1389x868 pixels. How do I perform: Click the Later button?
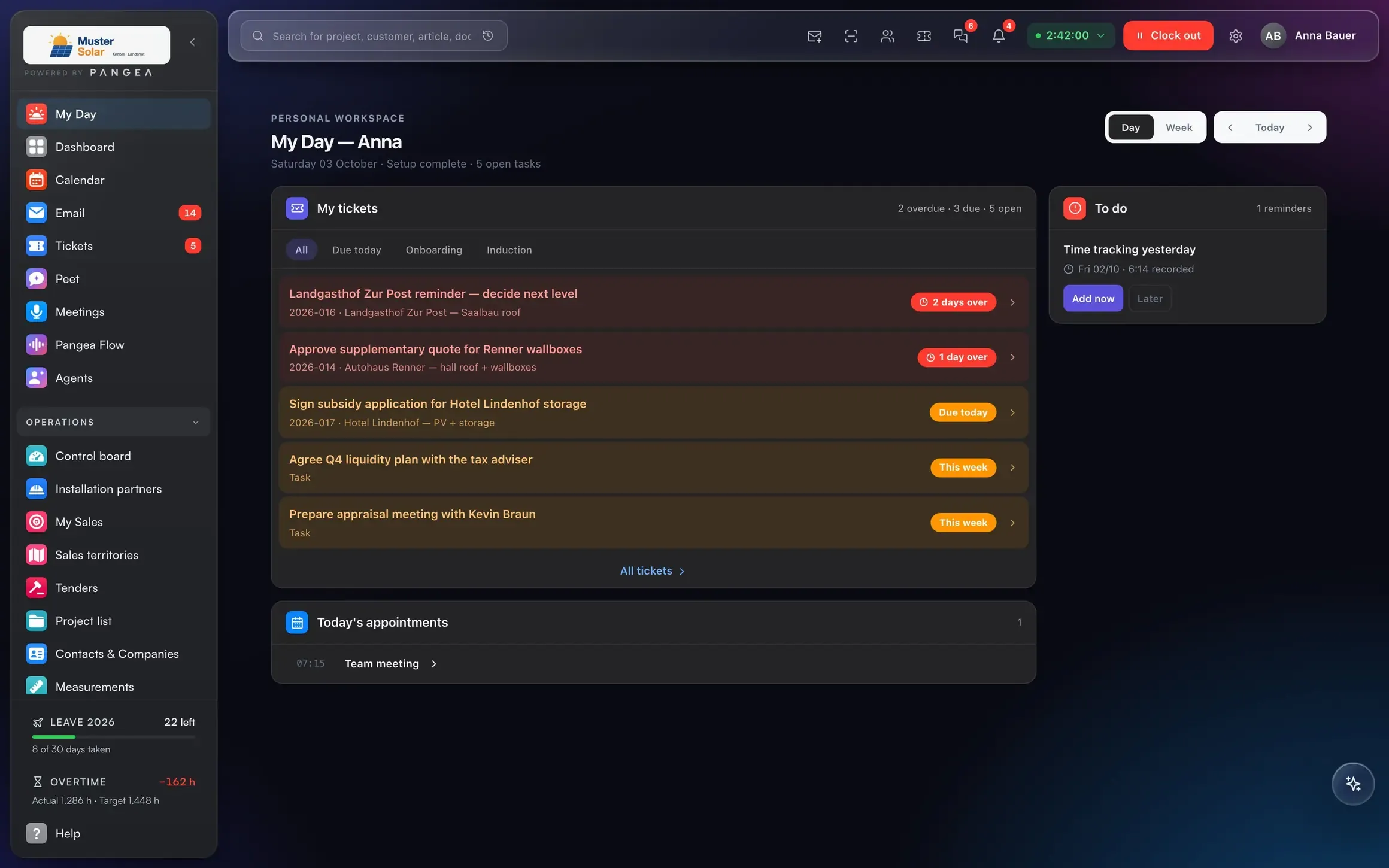1150,298
